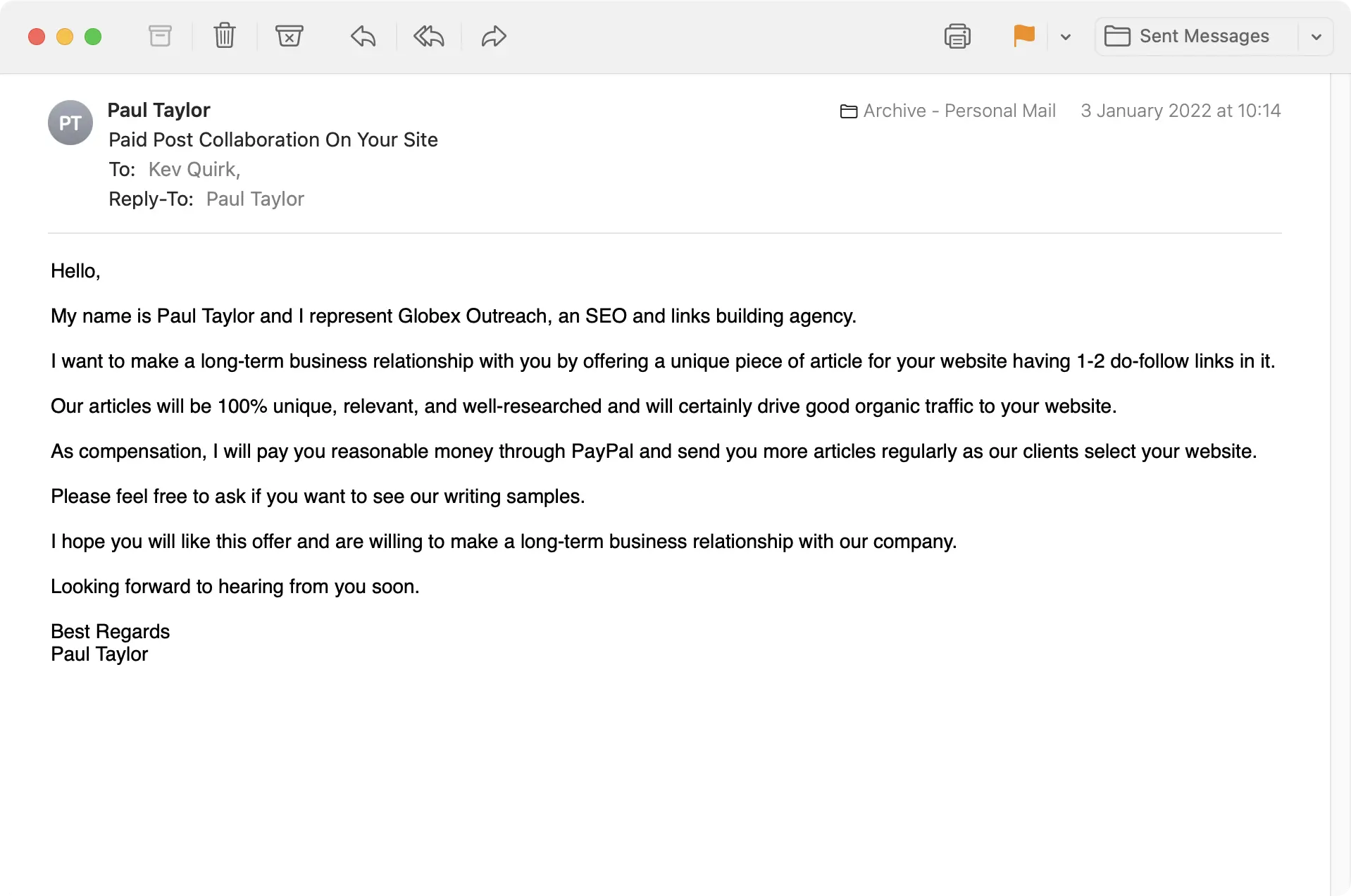This screenshot has height=896, width=1351.
Task: Click the subject Paid Post Collaboration On Your Site
Action: tap(273, 139)
